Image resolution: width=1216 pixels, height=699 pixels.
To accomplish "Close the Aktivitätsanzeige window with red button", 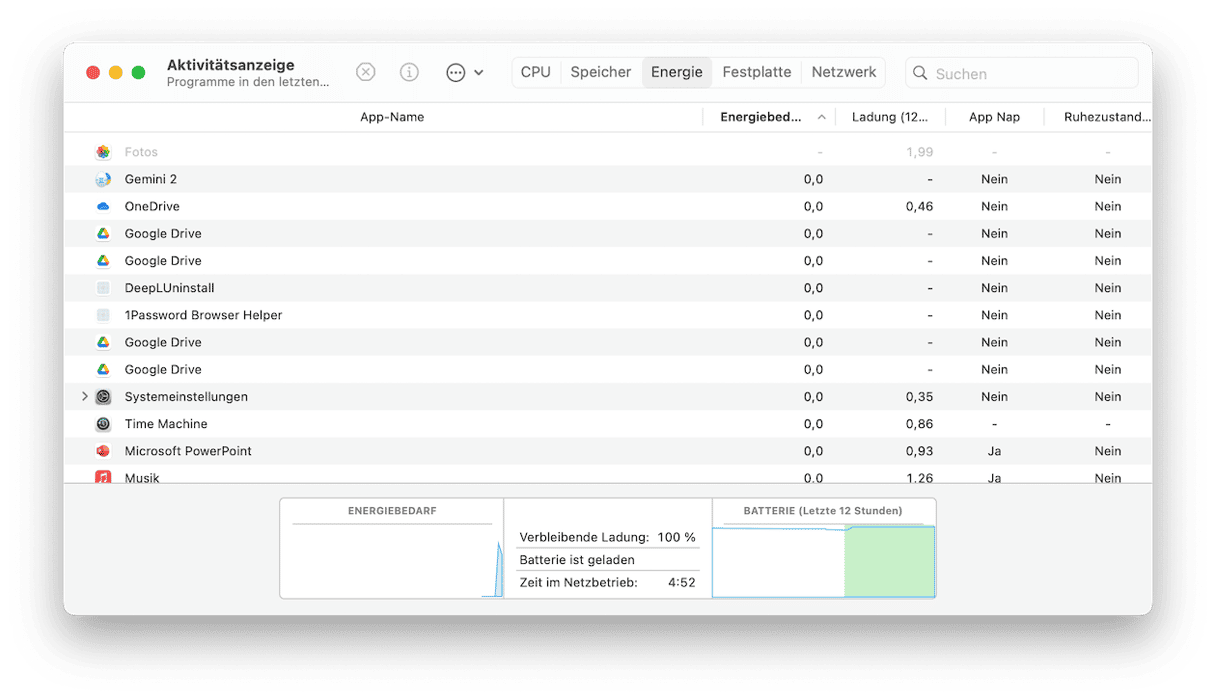I will (93, 73).
